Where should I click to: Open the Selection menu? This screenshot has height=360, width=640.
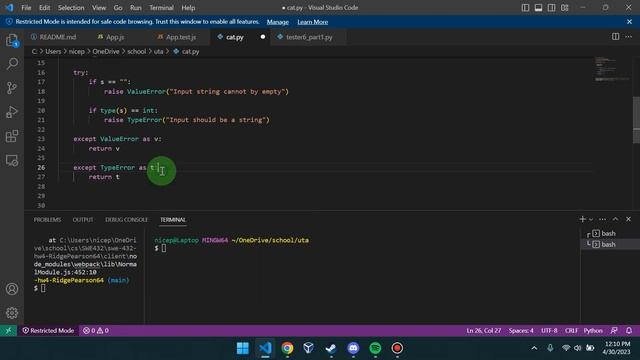71,8
